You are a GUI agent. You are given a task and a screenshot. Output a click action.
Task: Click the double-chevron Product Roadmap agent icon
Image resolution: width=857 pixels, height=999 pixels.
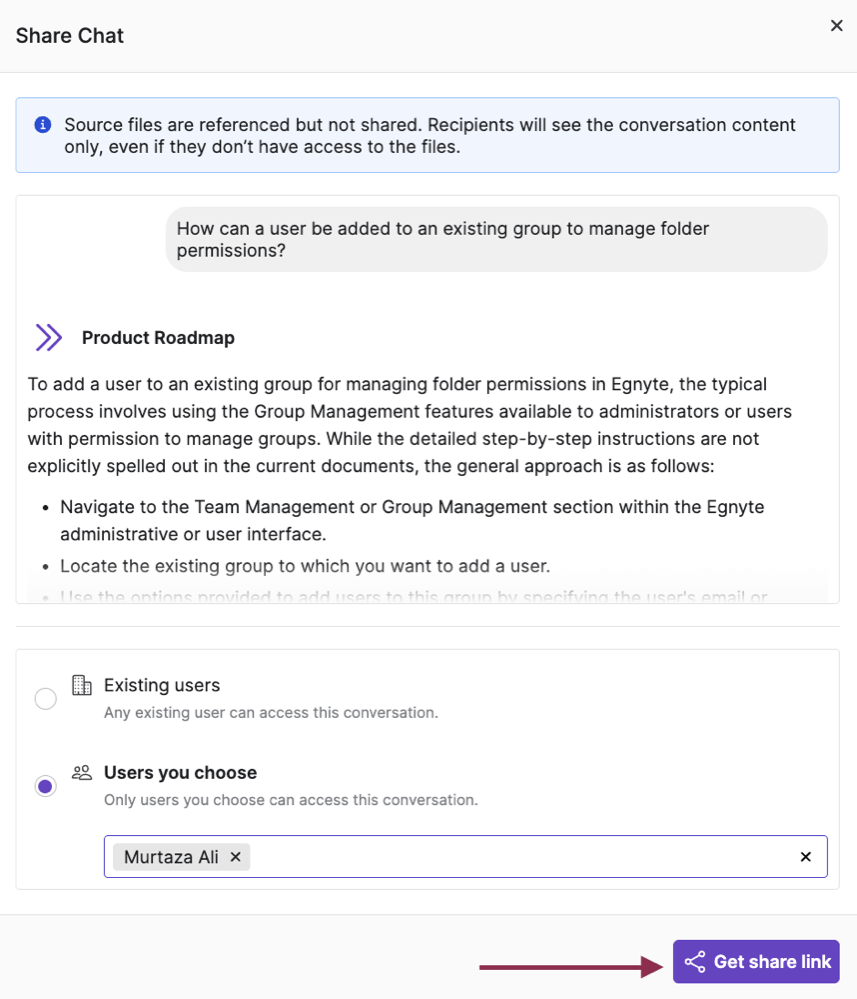[x=47, y=337]
